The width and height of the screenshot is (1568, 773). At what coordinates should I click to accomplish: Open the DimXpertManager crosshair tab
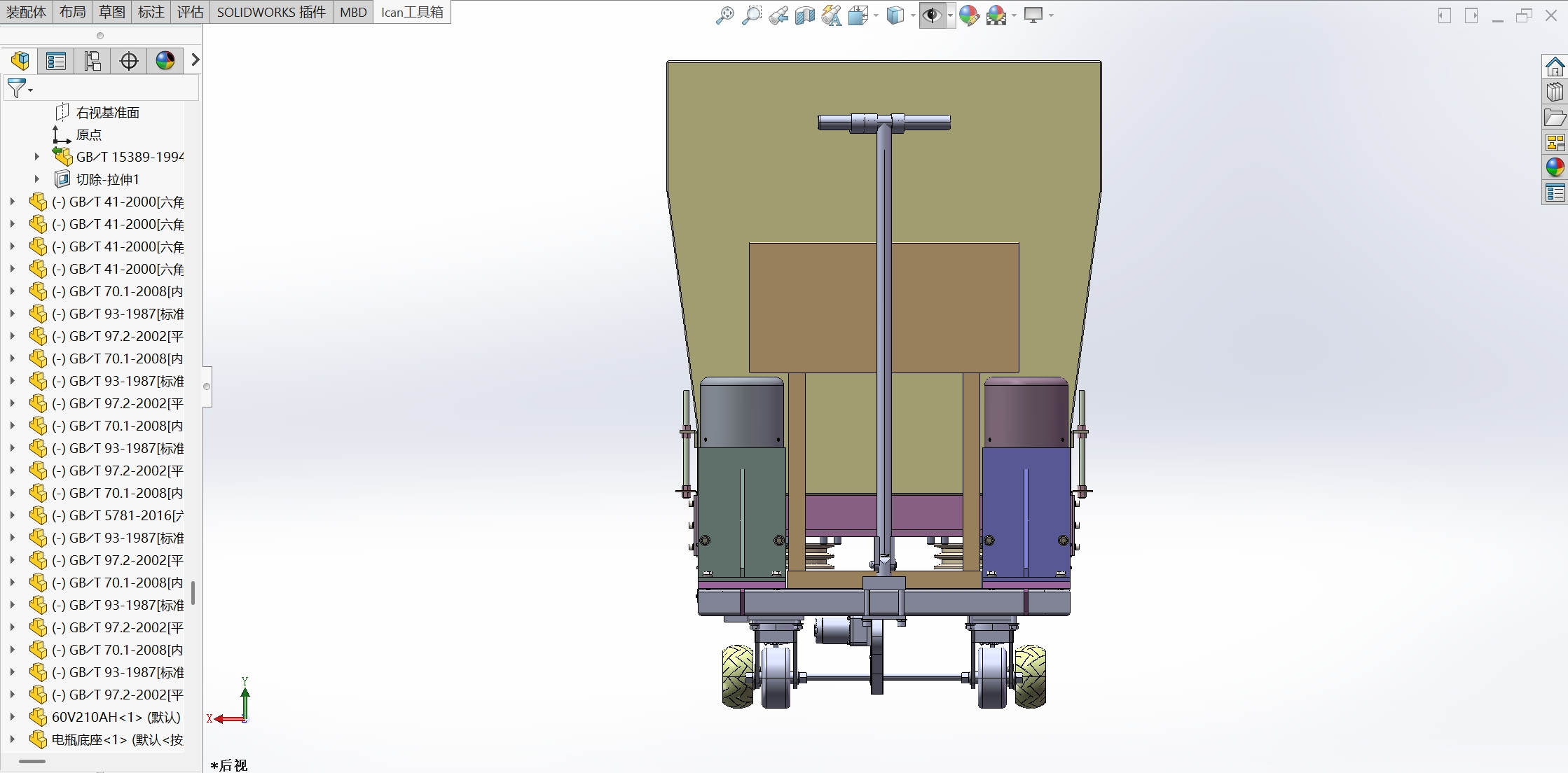pyautogui.click(x=129, y=61)
